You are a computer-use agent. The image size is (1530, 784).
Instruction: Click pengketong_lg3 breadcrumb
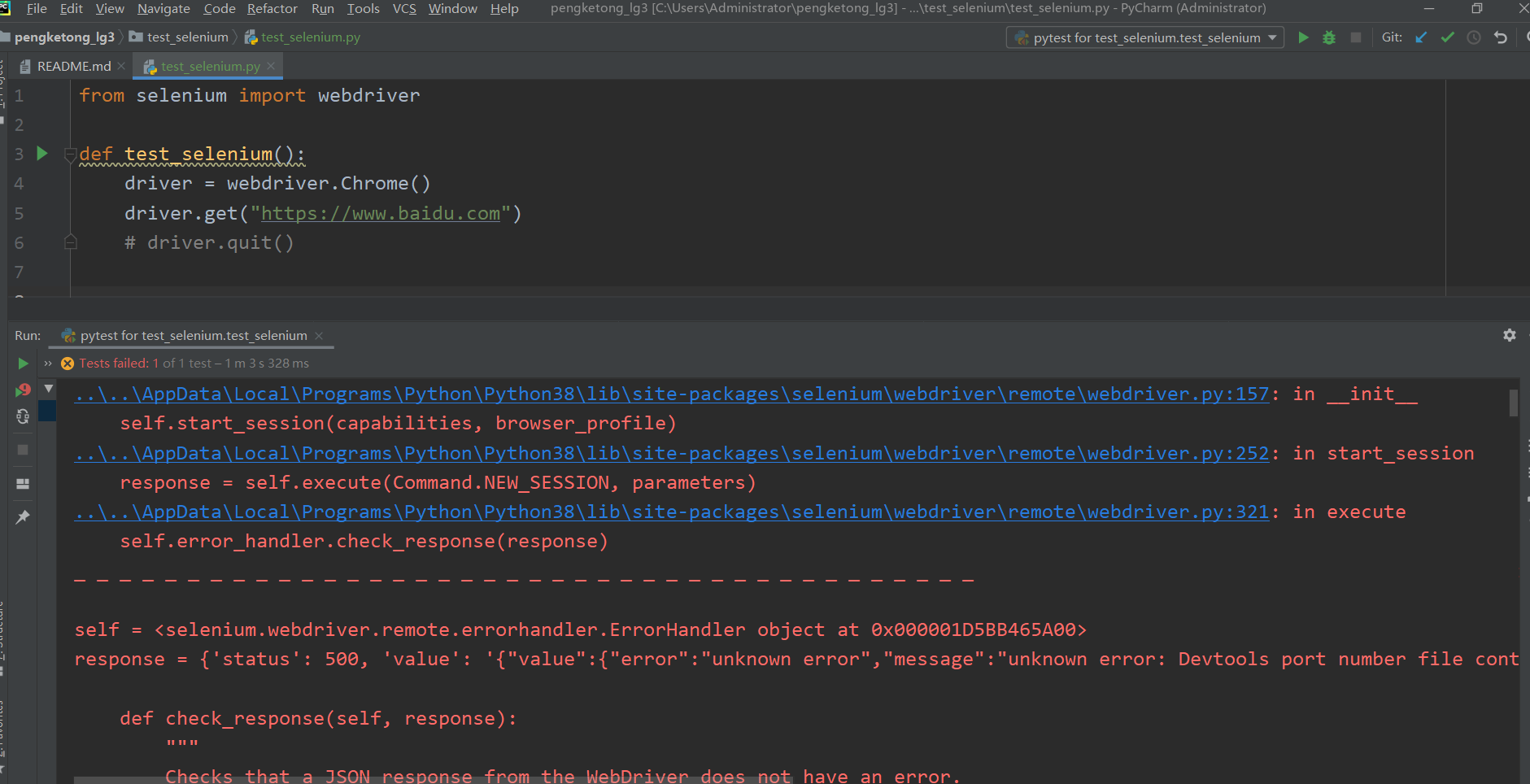[x=64, y=37]
